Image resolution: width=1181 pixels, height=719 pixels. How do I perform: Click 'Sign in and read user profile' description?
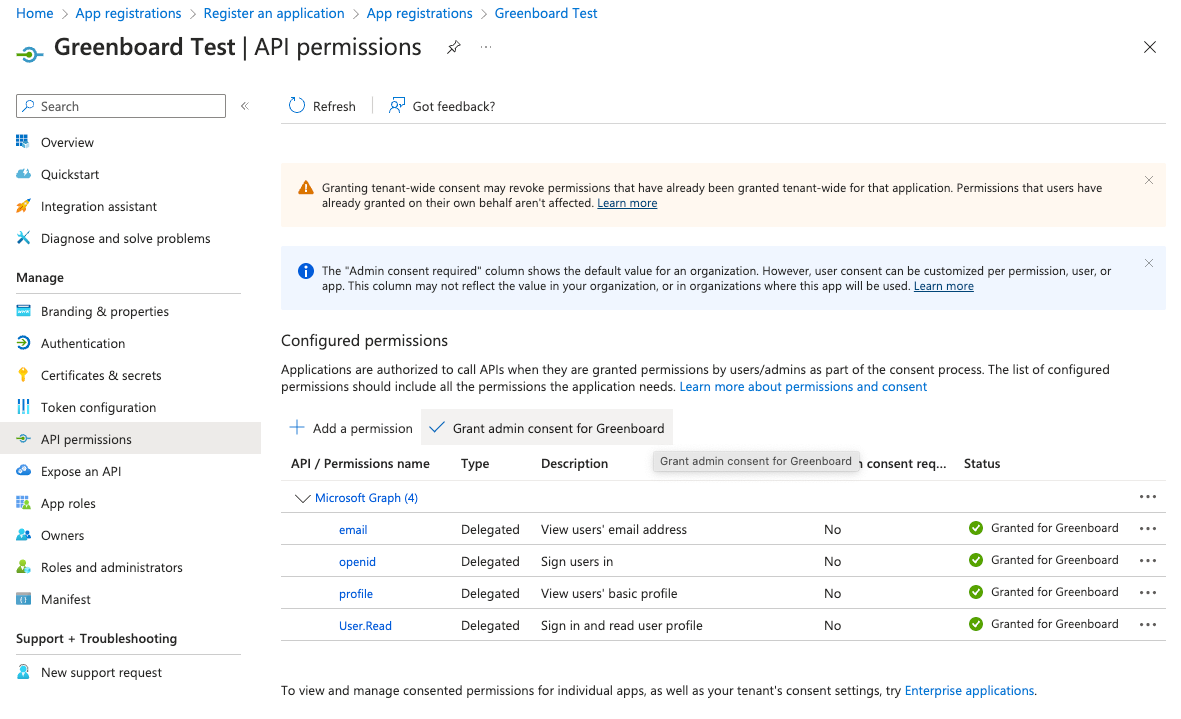click(x=621, y=626)
